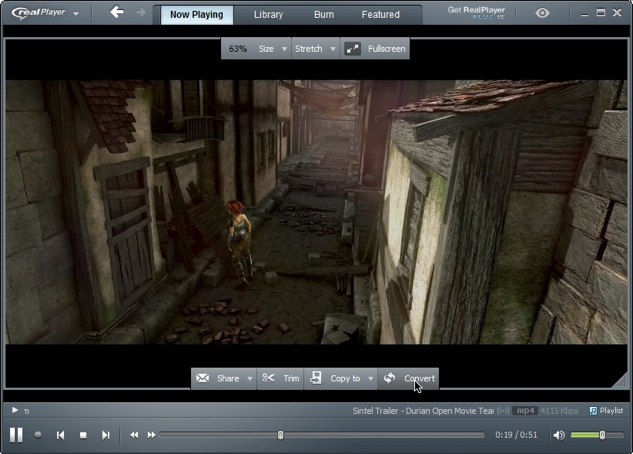Open the RealPlayer logo menu
Image resolution: width=633 pixels, height=454 pixels.
pyautogui.click(x=45, y=13)
